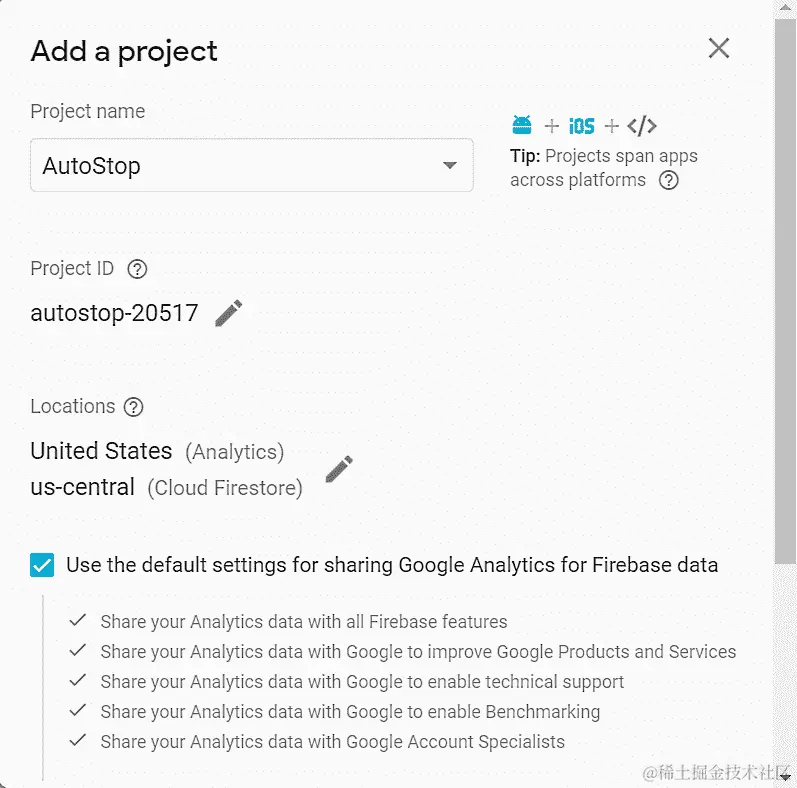Open the Project ID help icon
Image resolution: width=797 pixels, height=788 pixels.
[138, 269]
